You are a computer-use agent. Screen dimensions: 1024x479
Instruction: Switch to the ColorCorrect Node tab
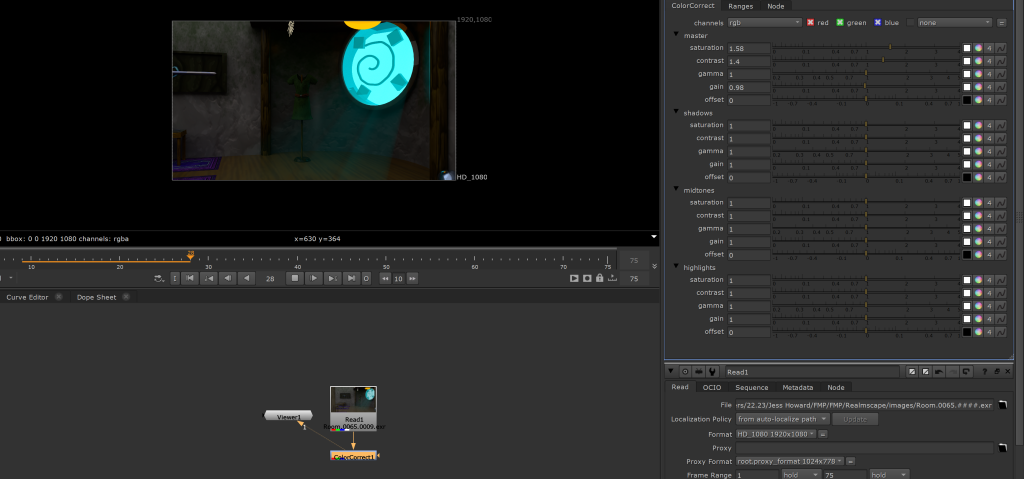[776, 6]
